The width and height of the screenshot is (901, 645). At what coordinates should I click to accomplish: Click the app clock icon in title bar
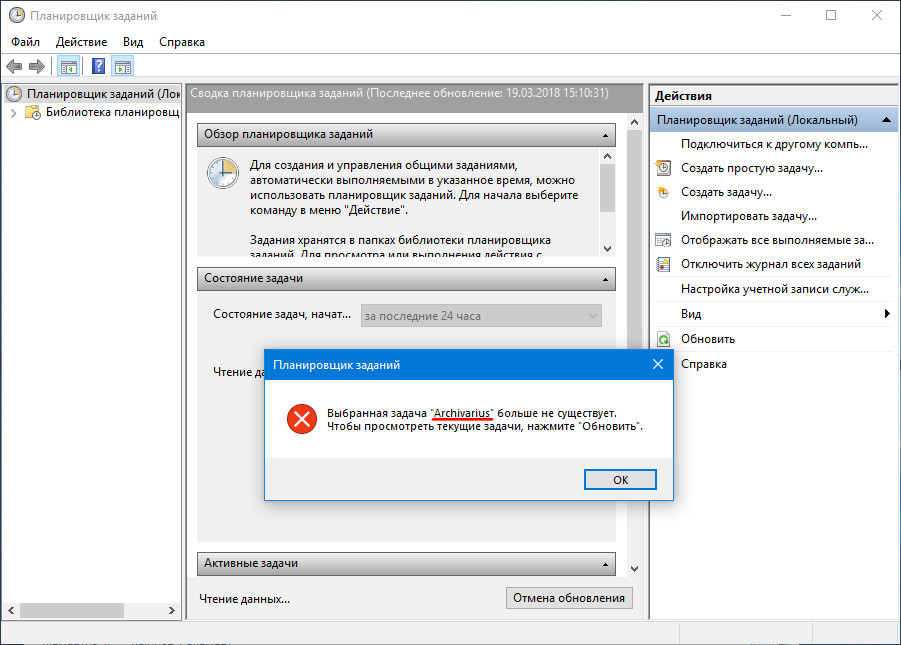point(17,16)
